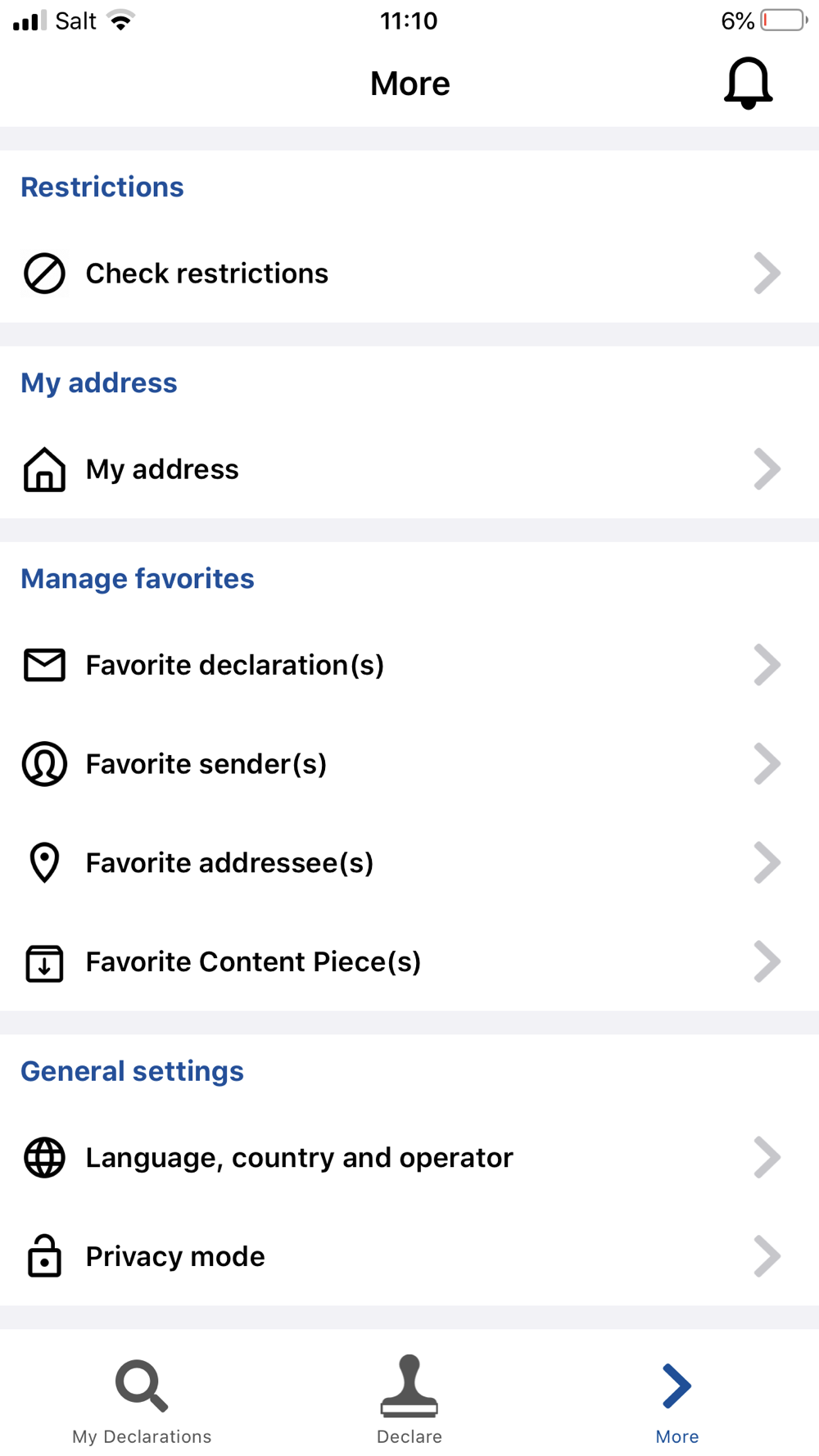Screen dimensions: 819x1456
Task: Open Language, country and operator settings
Action: 409,1158
